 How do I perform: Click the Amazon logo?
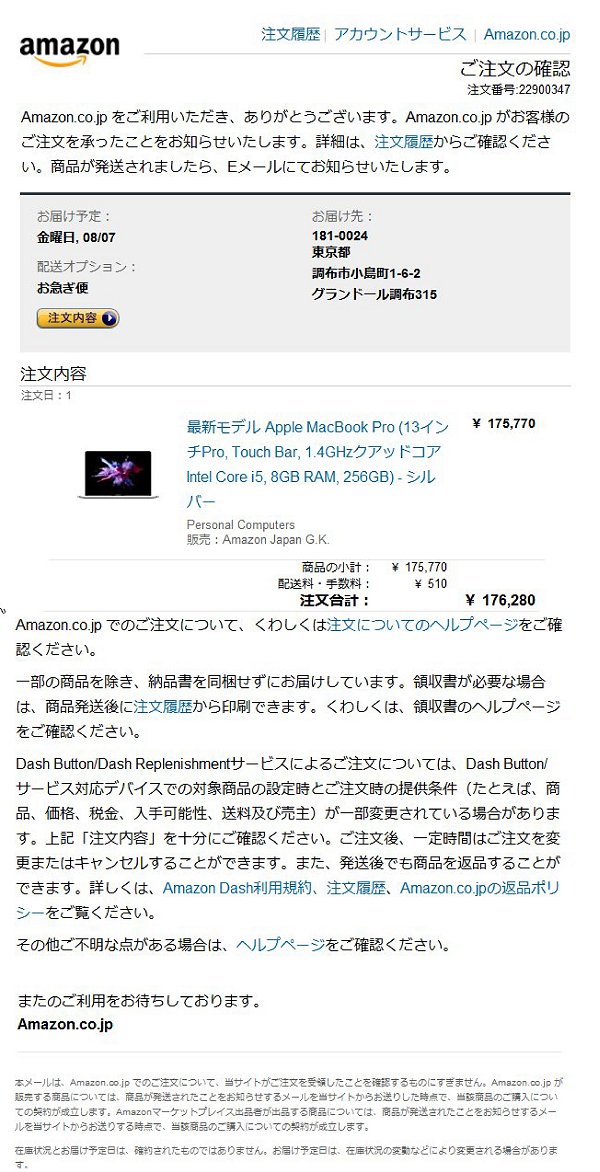click(x=69, y=50)
